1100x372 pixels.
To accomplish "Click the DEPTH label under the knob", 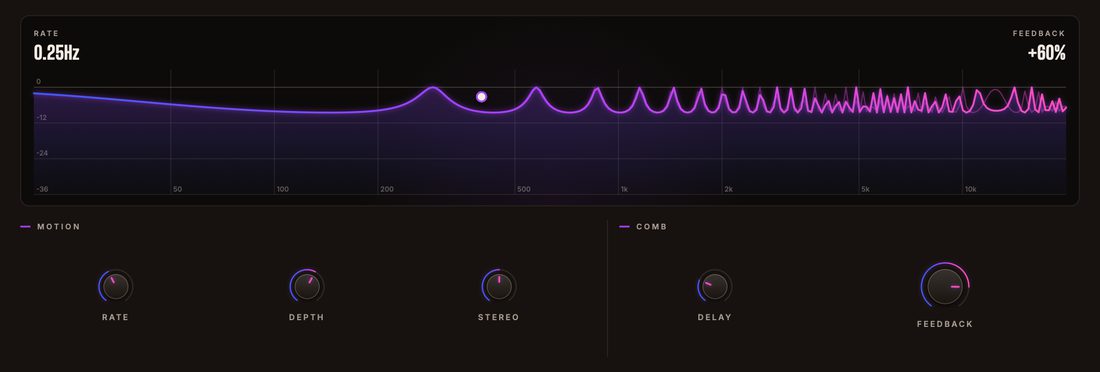I will (x=307, y=317).
